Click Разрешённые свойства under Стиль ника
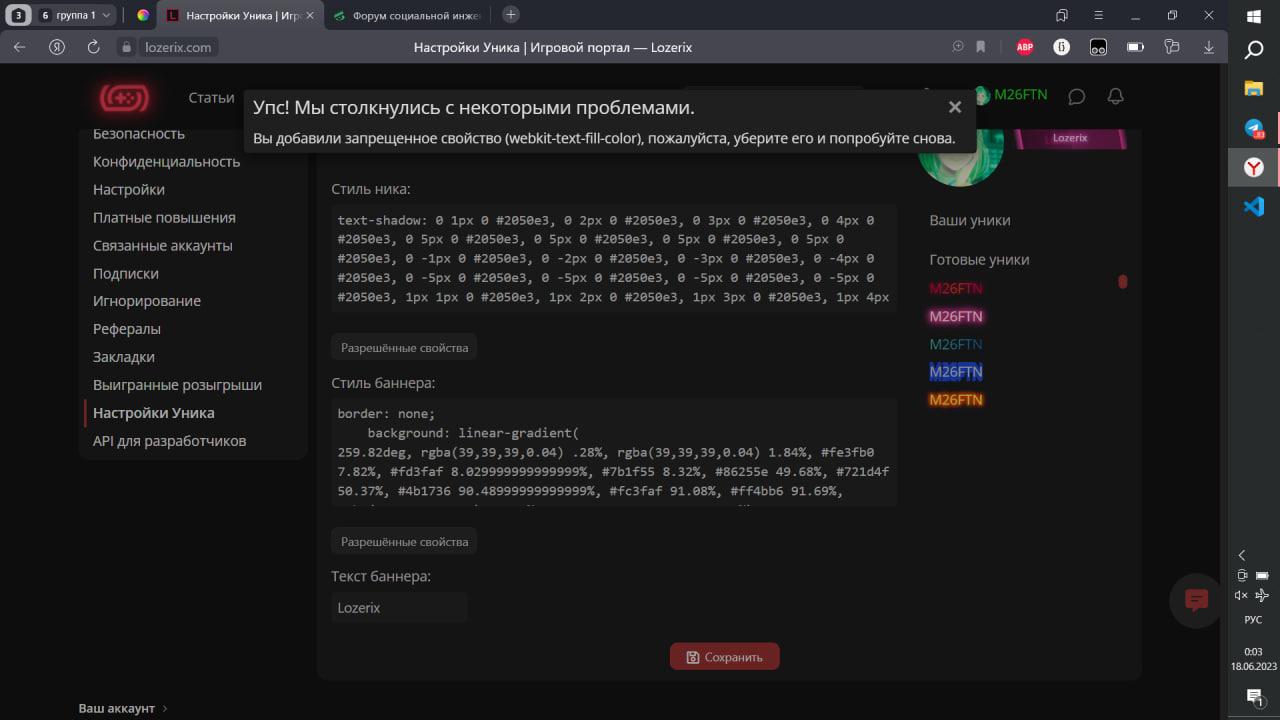The height and width of the screenshot is (720, 1280). (x=404, y=348)
